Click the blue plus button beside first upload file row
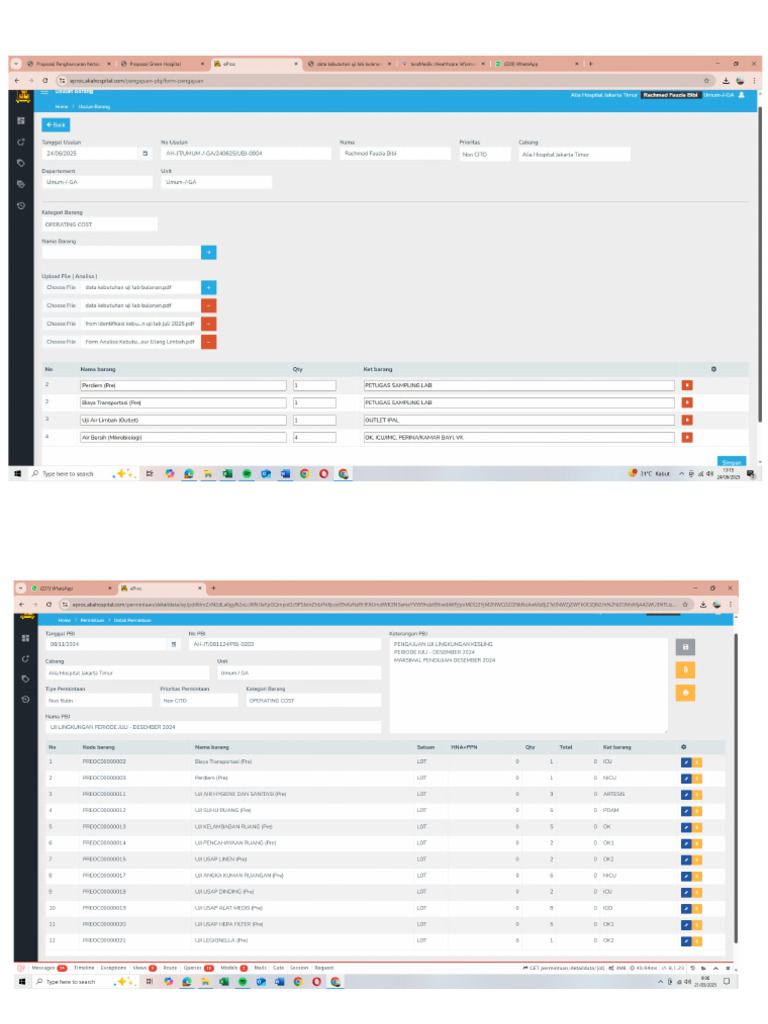The width and height of the screenshot is (768, 1024). coord(208,287)
